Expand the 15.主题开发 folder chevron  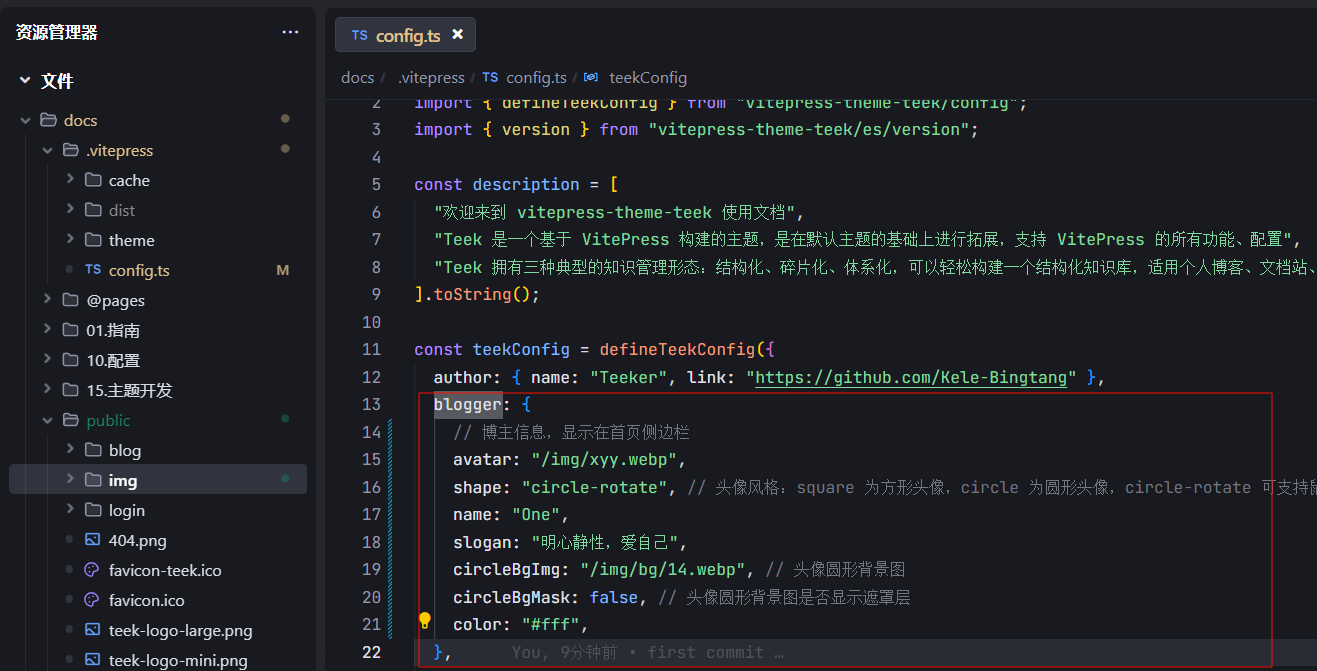tap(47, 390)
